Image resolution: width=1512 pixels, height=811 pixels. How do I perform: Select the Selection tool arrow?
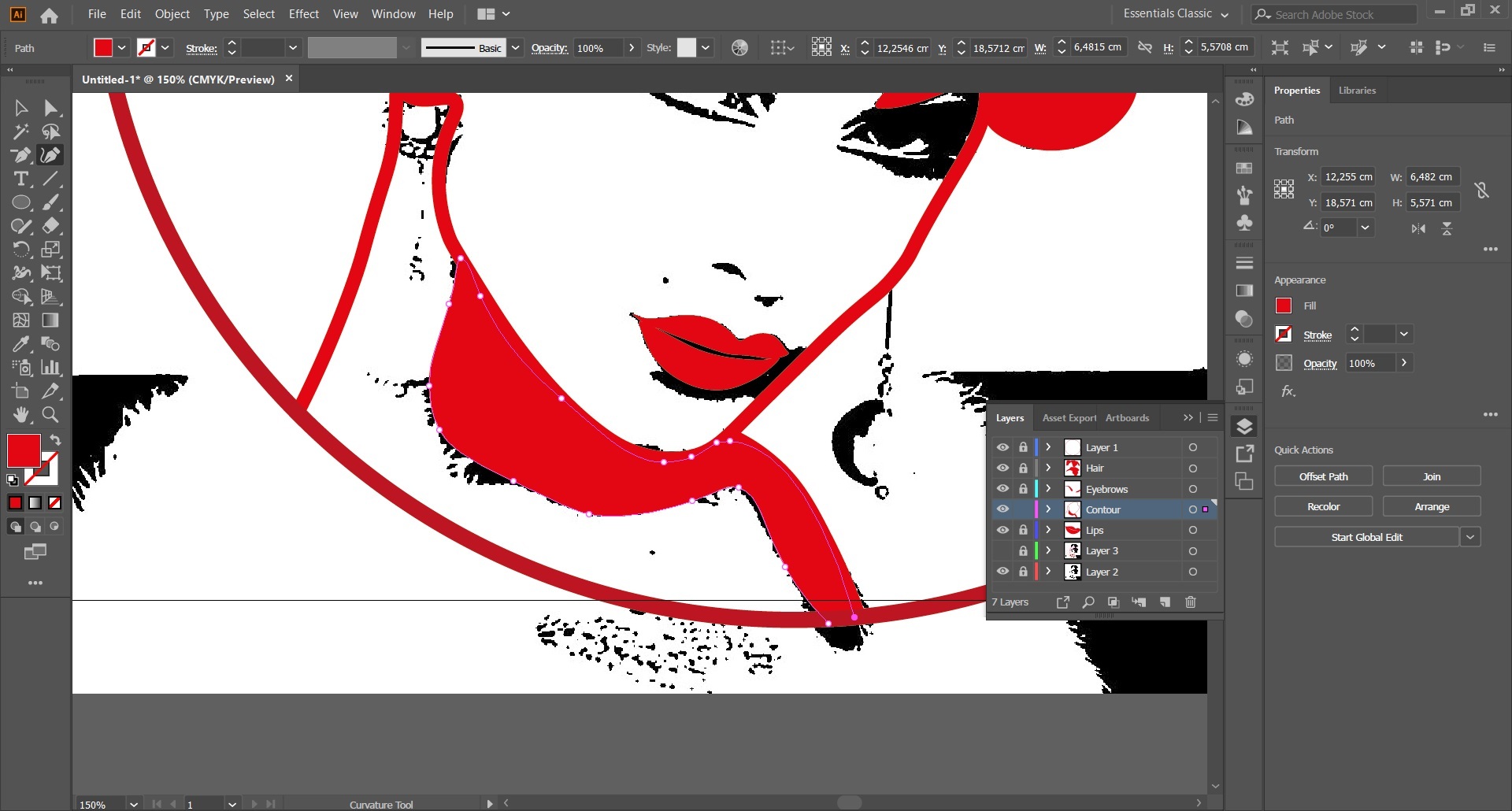21,108
